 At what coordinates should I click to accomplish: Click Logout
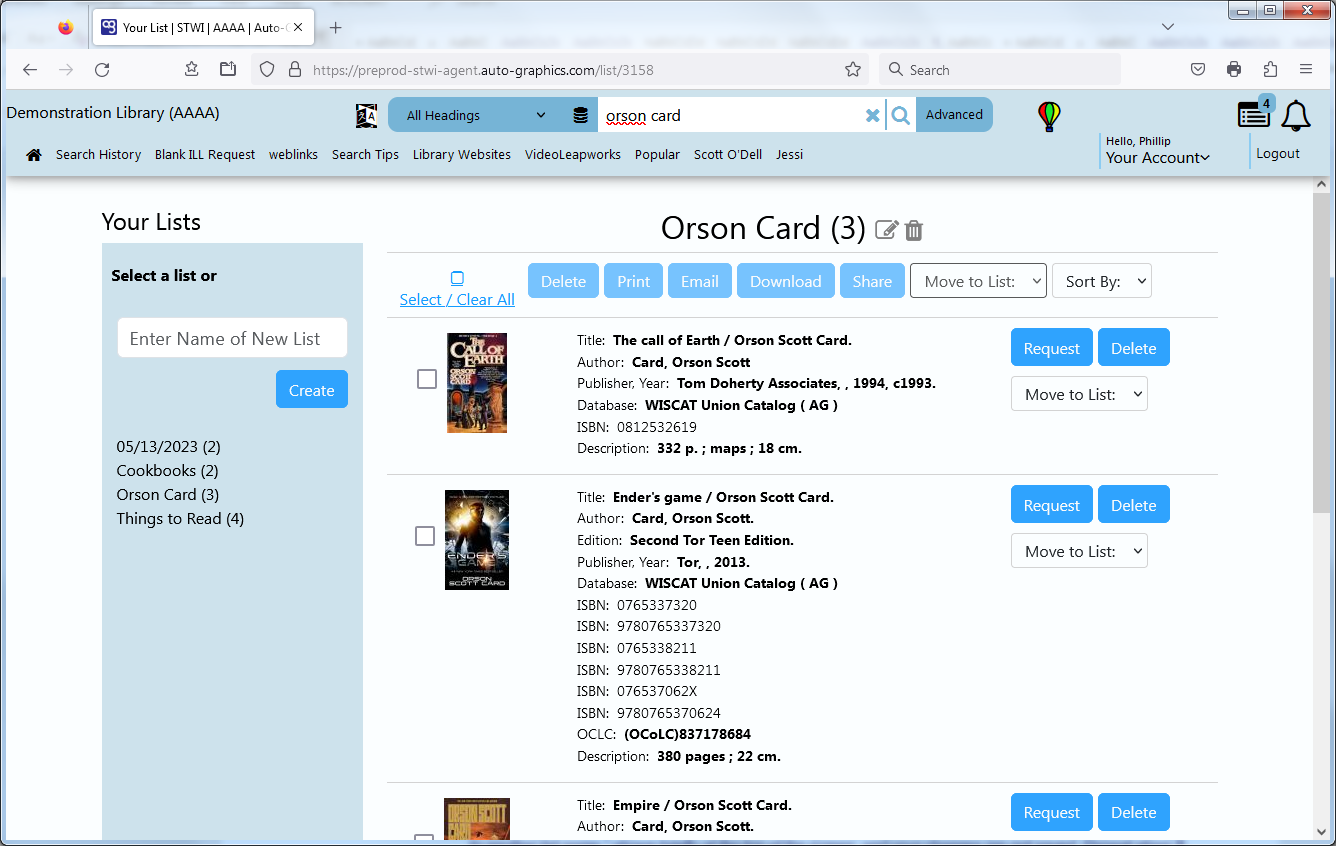(1278, 154)
